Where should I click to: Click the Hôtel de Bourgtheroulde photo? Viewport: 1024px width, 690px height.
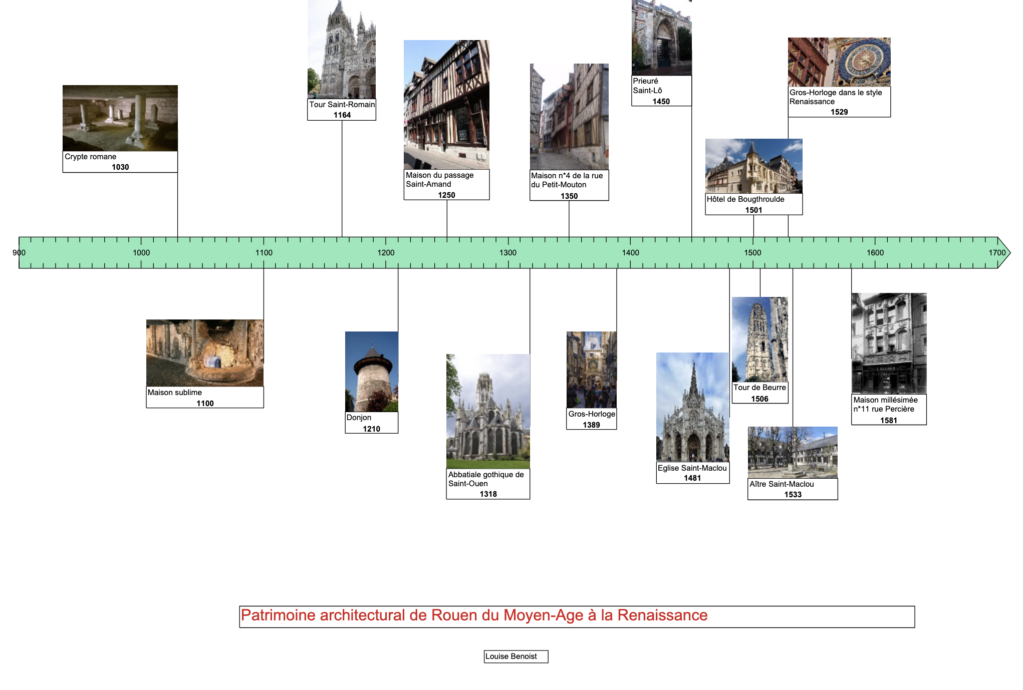753,166
